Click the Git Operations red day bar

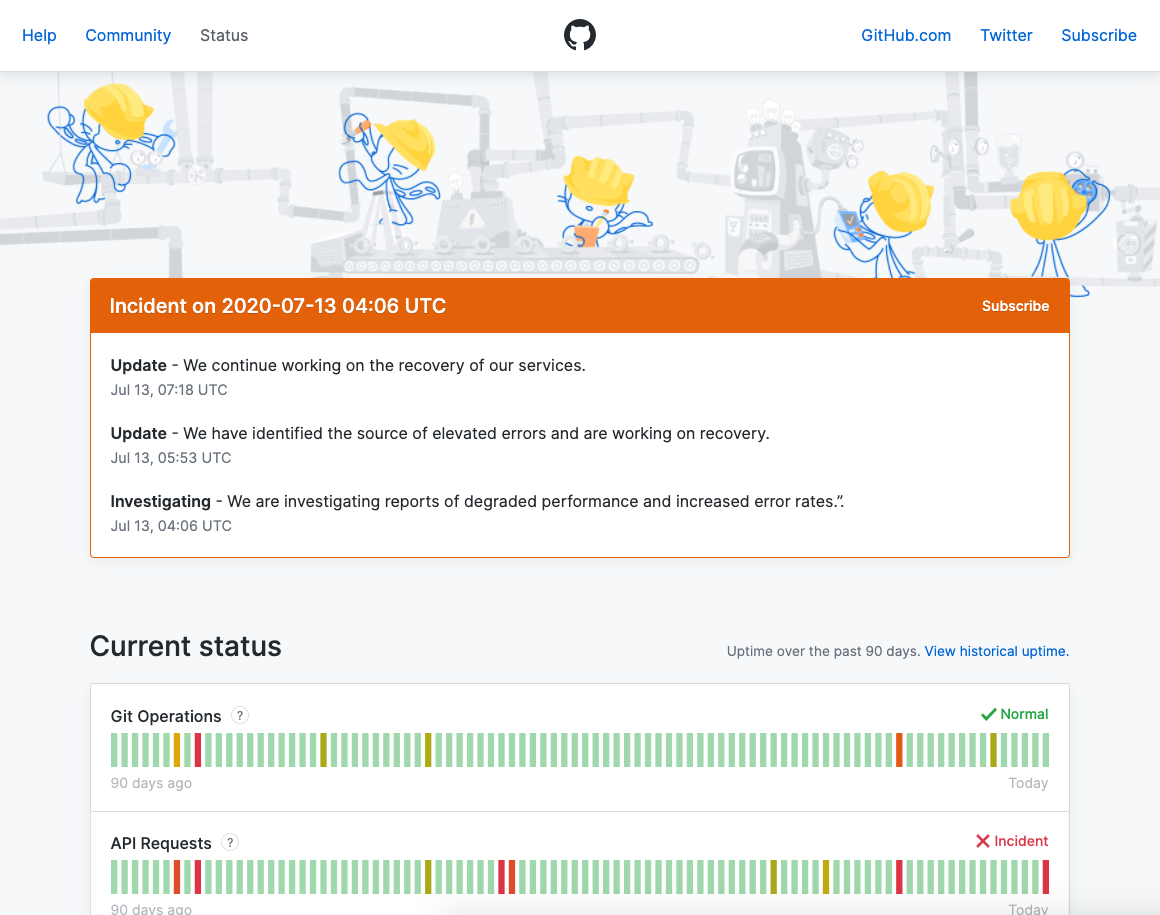point(198,750)
